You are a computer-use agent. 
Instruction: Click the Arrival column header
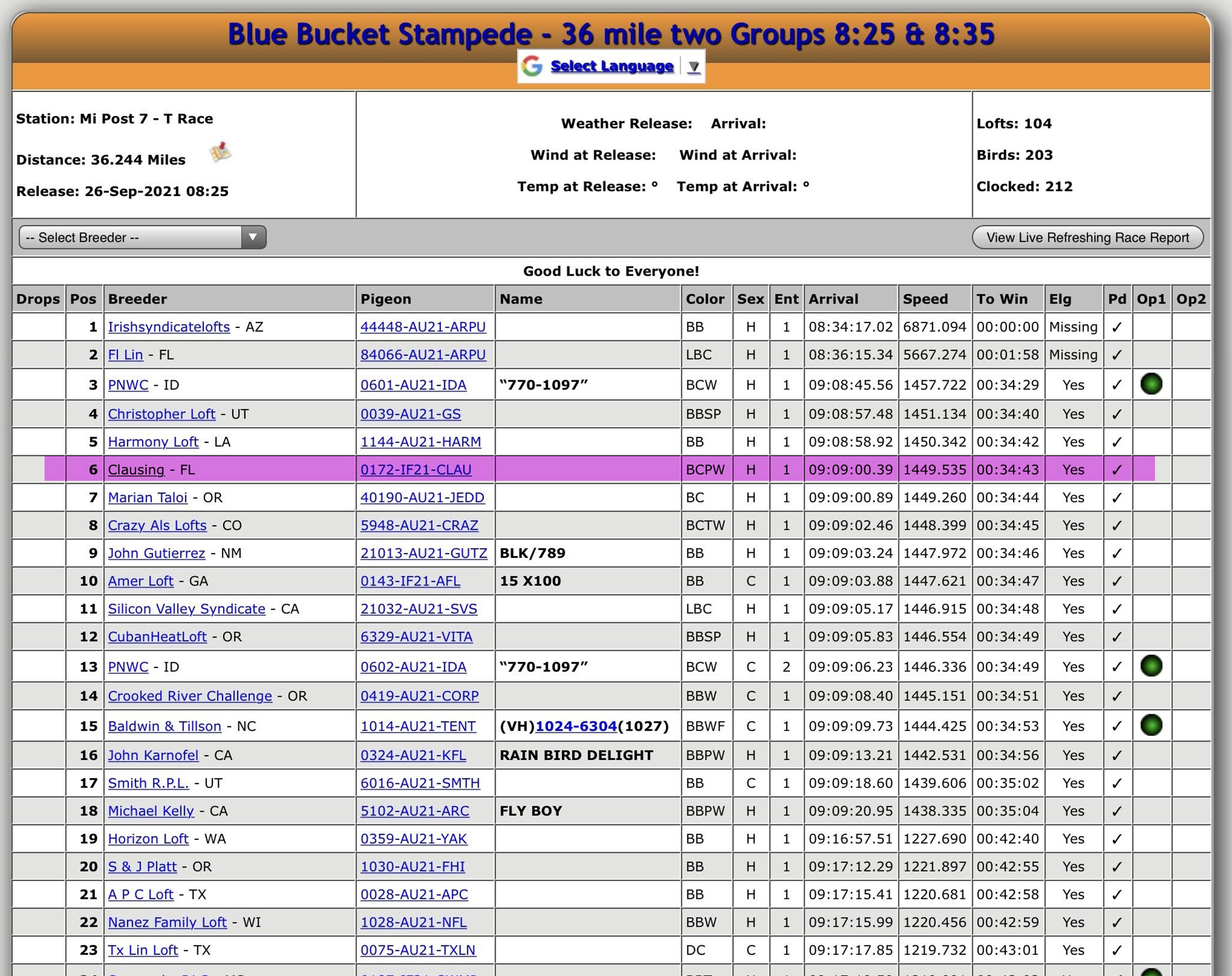833,299
